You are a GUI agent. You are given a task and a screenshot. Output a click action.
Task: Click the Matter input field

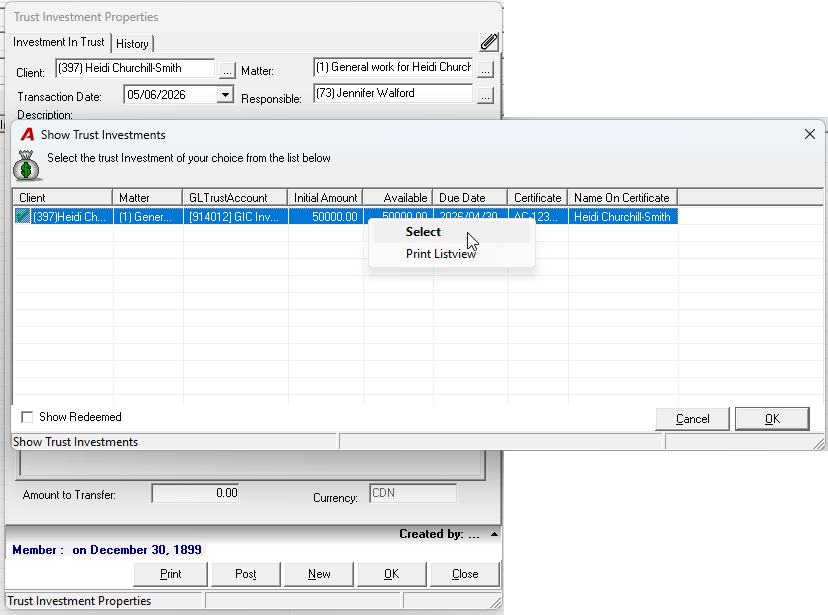393,68
